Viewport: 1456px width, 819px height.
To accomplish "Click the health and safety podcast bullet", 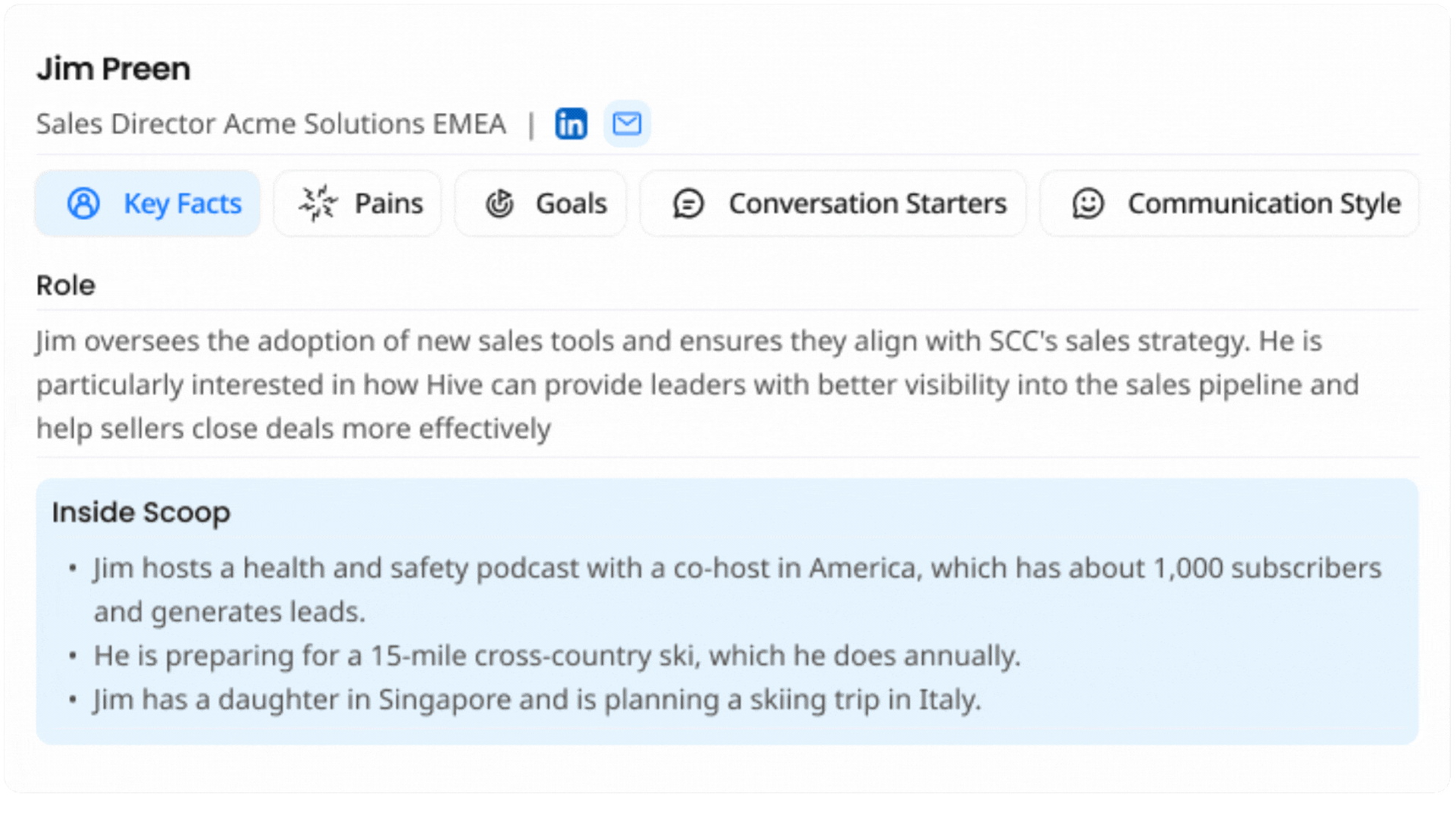I will click(737, 589).
